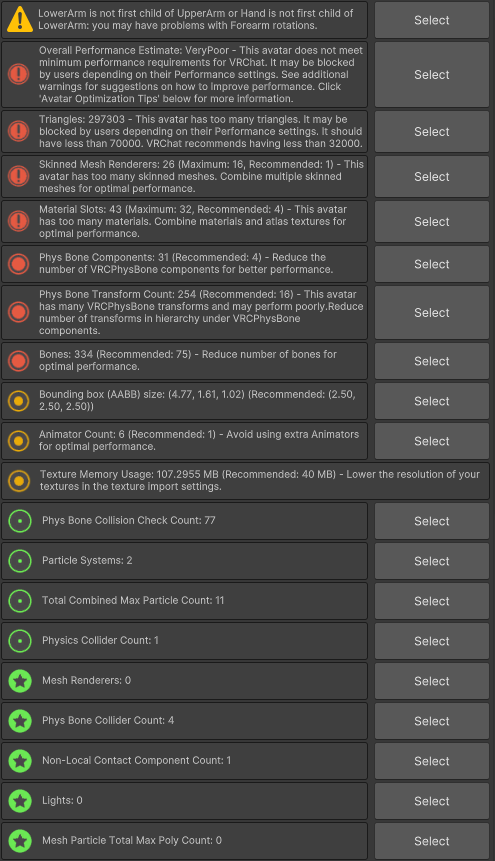Select Phys Bone Transform Count: 254 objects

[432, 312]
